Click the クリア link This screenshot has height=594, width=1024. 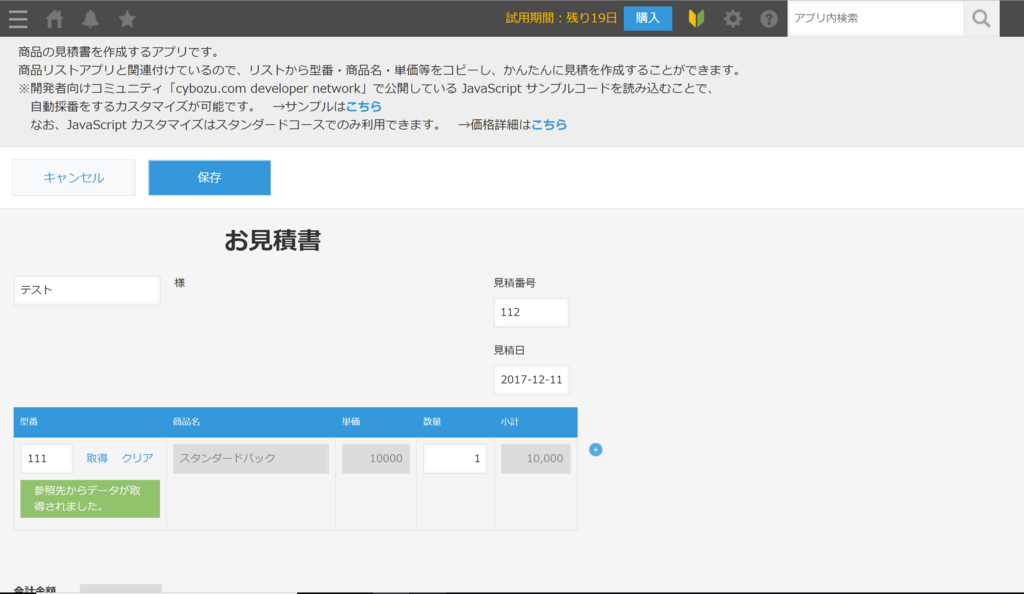click(137, 458)
